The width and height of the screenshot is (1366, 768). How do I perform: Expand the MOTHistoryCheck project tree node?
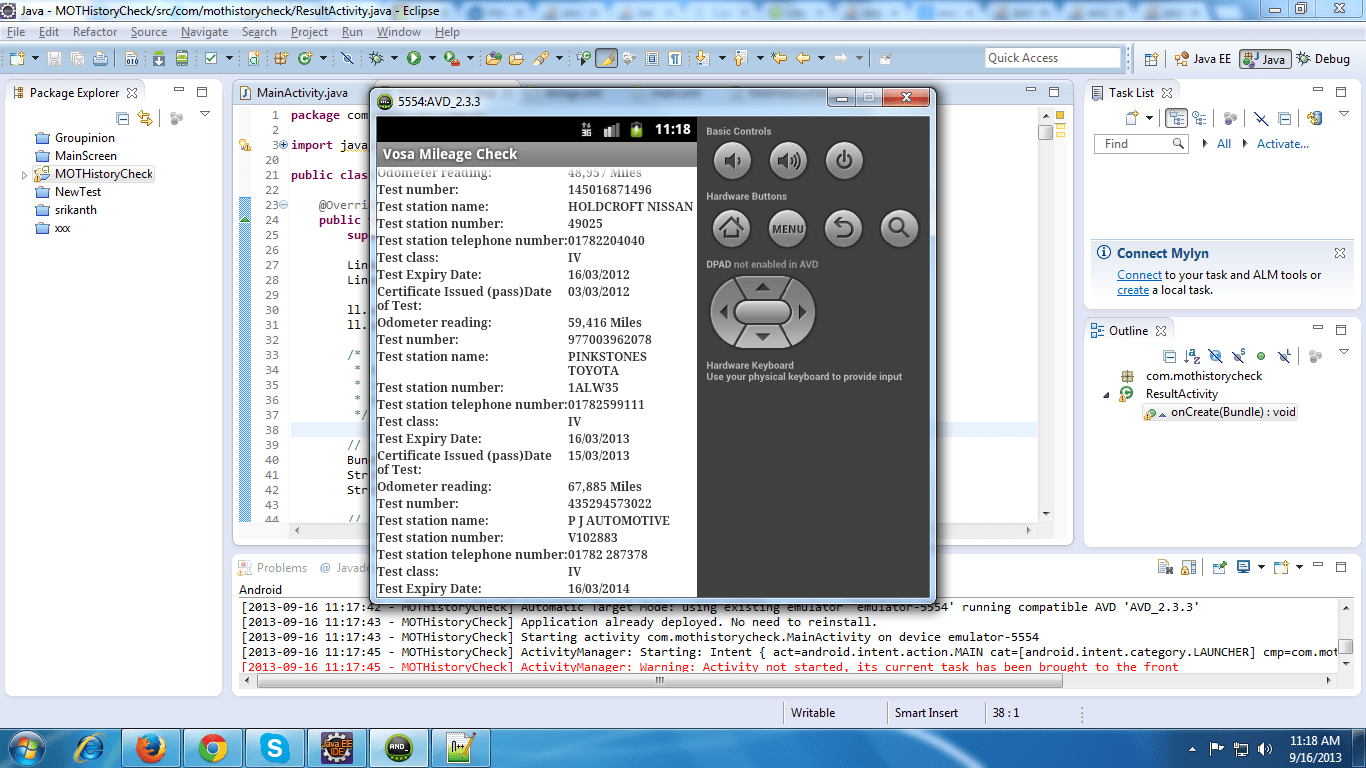click(x=25, y=175)
